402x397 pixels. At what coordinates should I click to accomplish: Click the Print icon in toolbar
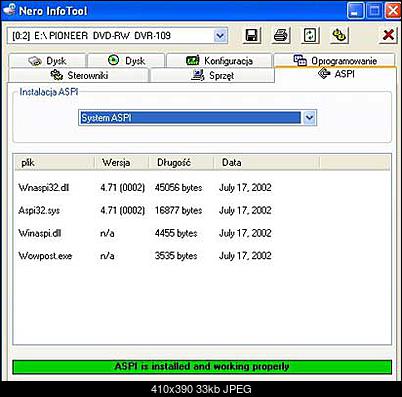[281, 35]
